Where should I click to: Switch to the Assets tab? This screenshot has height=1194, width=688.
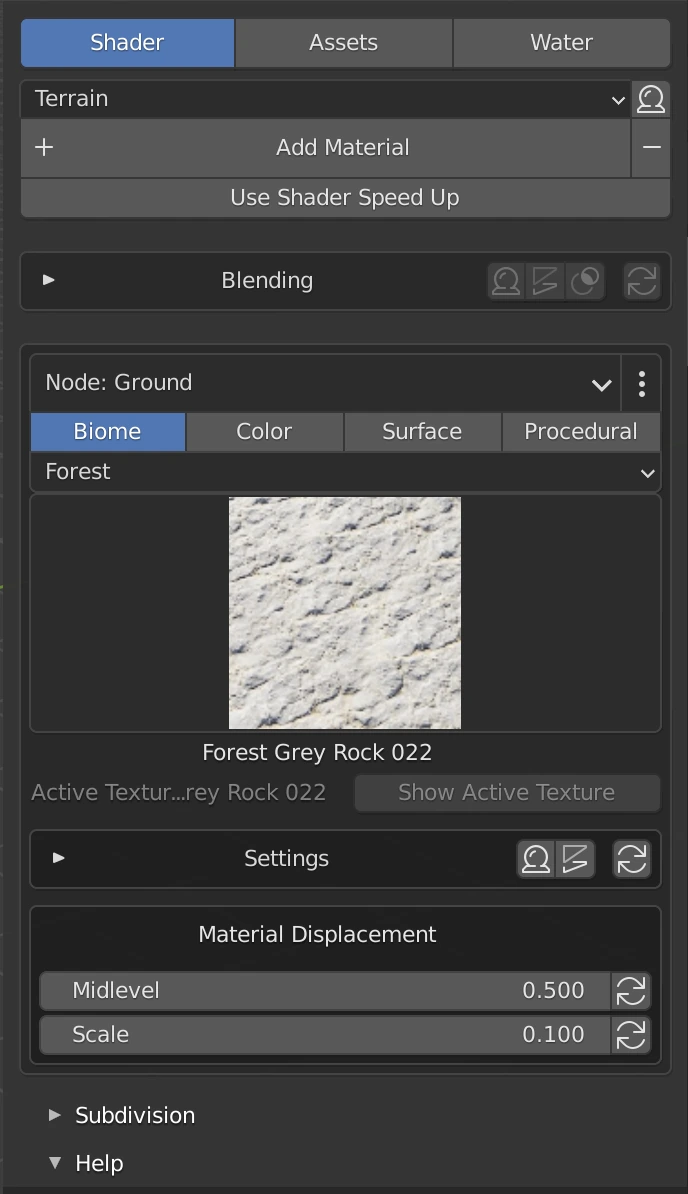(343, 42)
